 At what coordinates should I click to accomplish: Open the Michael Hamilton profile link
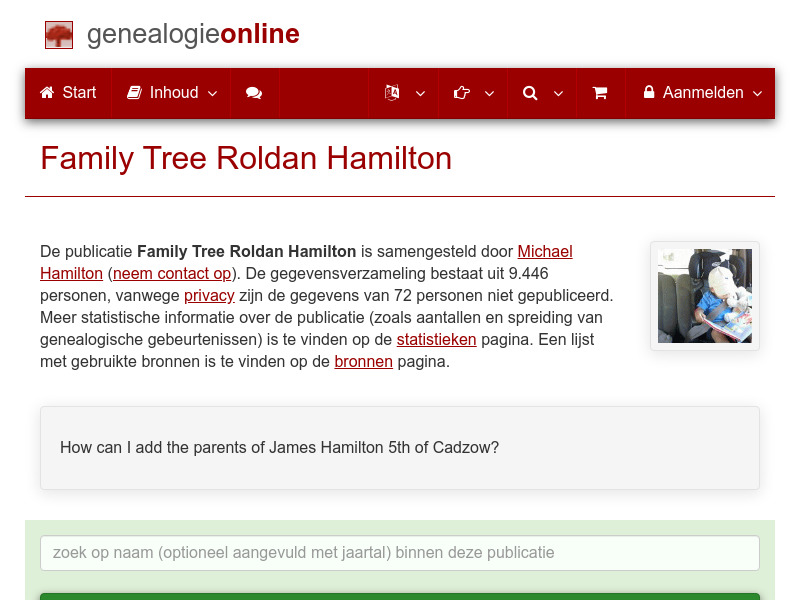pyautogui.click(x=545, y=251)
